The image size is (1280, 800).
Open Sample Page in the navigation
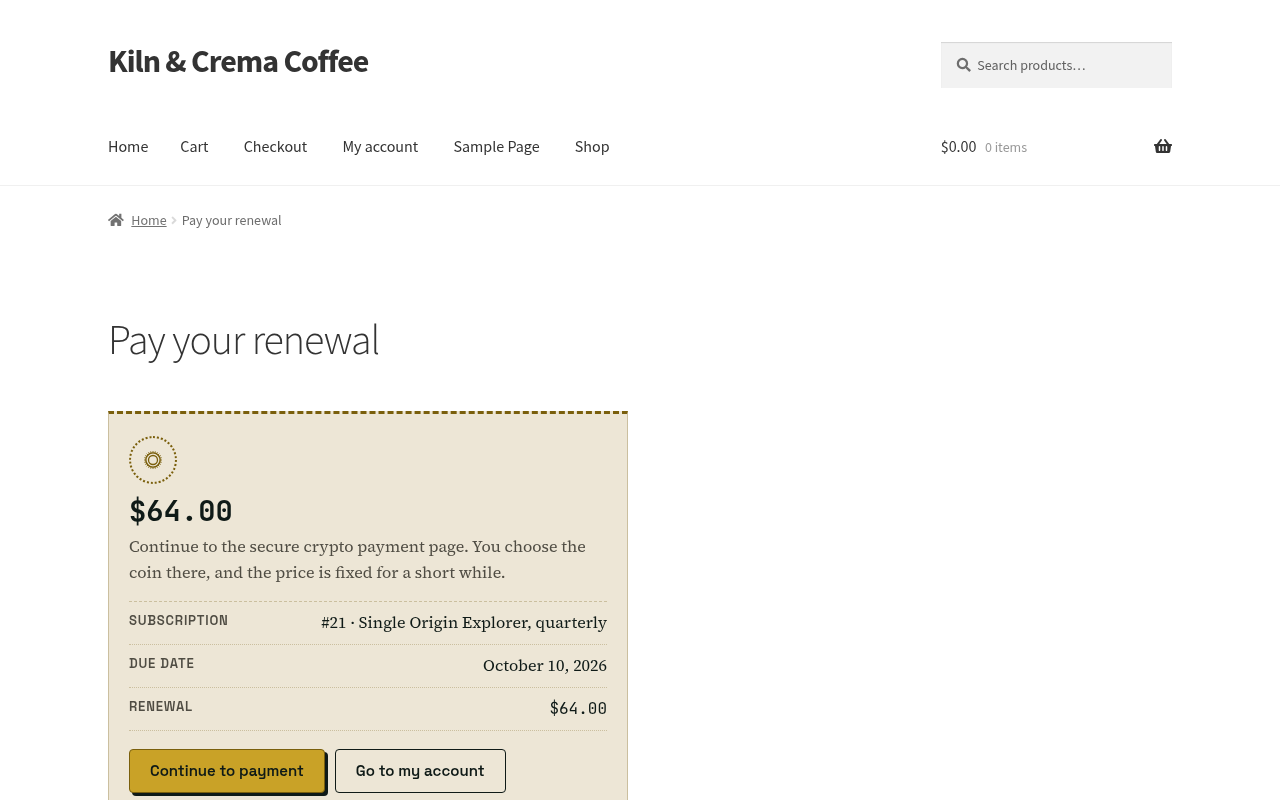point(496,147)
